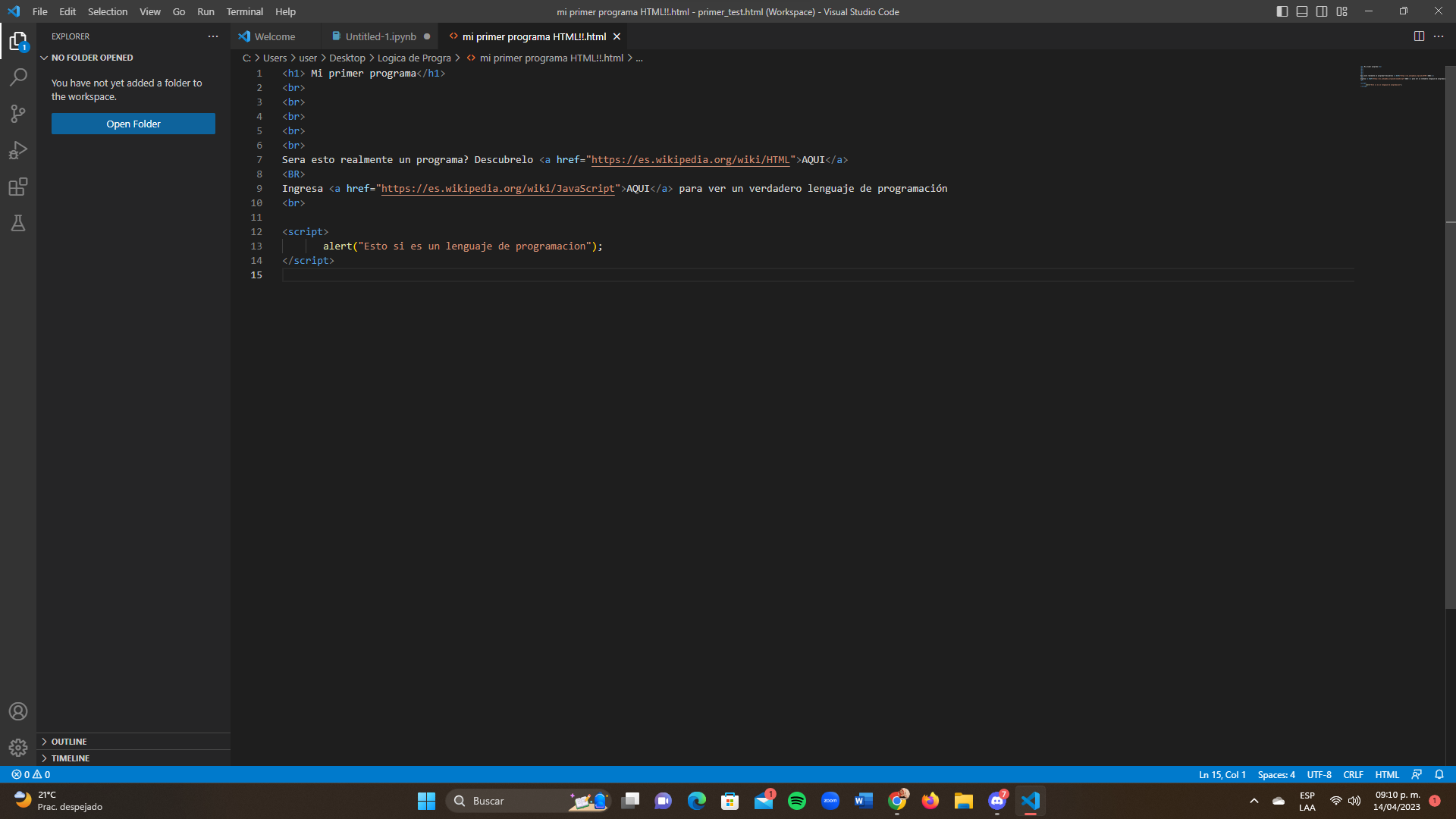1456x819 pixels.
Task: Open the Manage gear menu
Action: tap(18, 748)
